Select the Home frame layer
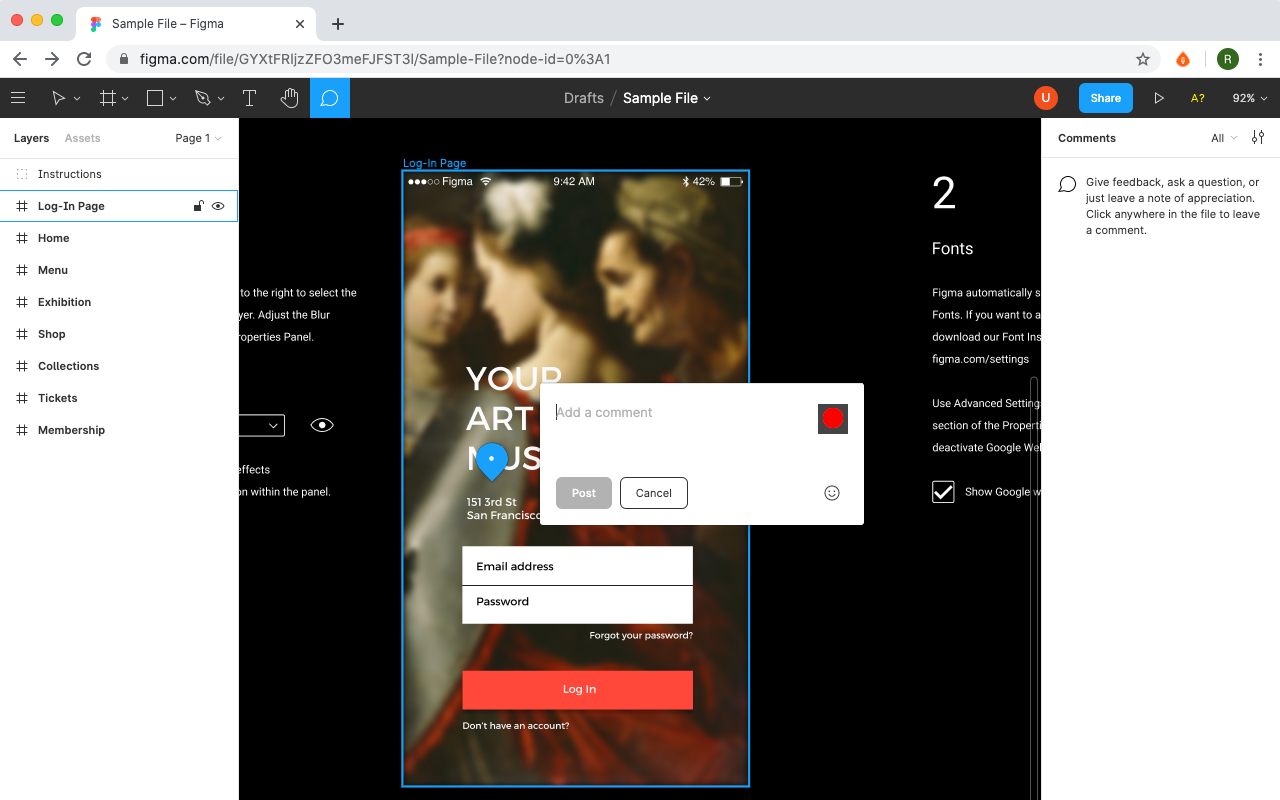 click(x=119, y=238)
